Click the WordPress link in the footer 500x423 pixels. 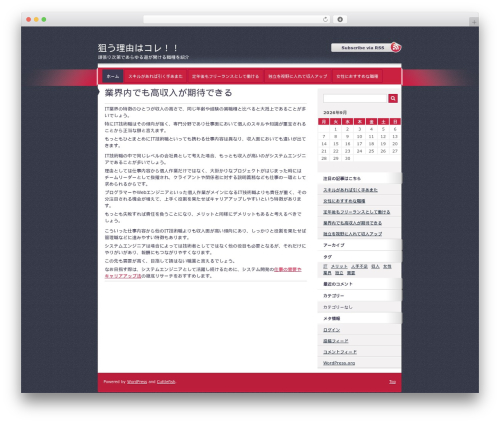click(x=137, y=382)
